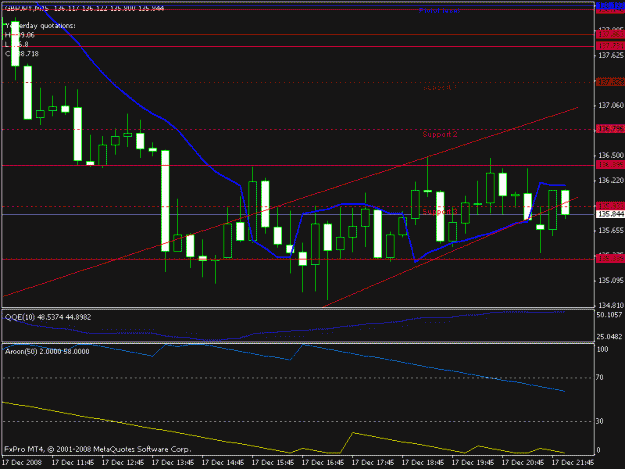Click time axis label '17 Dec 19:45'
This screenshot has height=469, width=625.
coord(473,462)
